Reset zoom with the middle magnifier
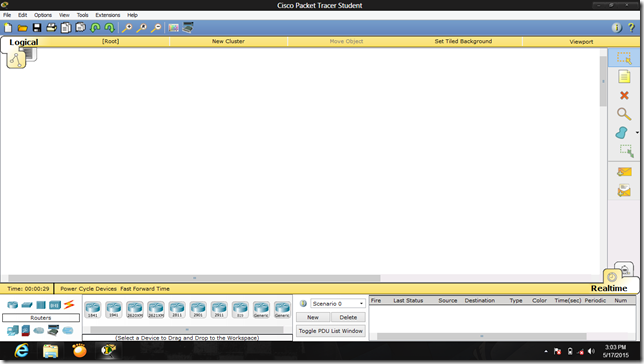 coord(141,28)
